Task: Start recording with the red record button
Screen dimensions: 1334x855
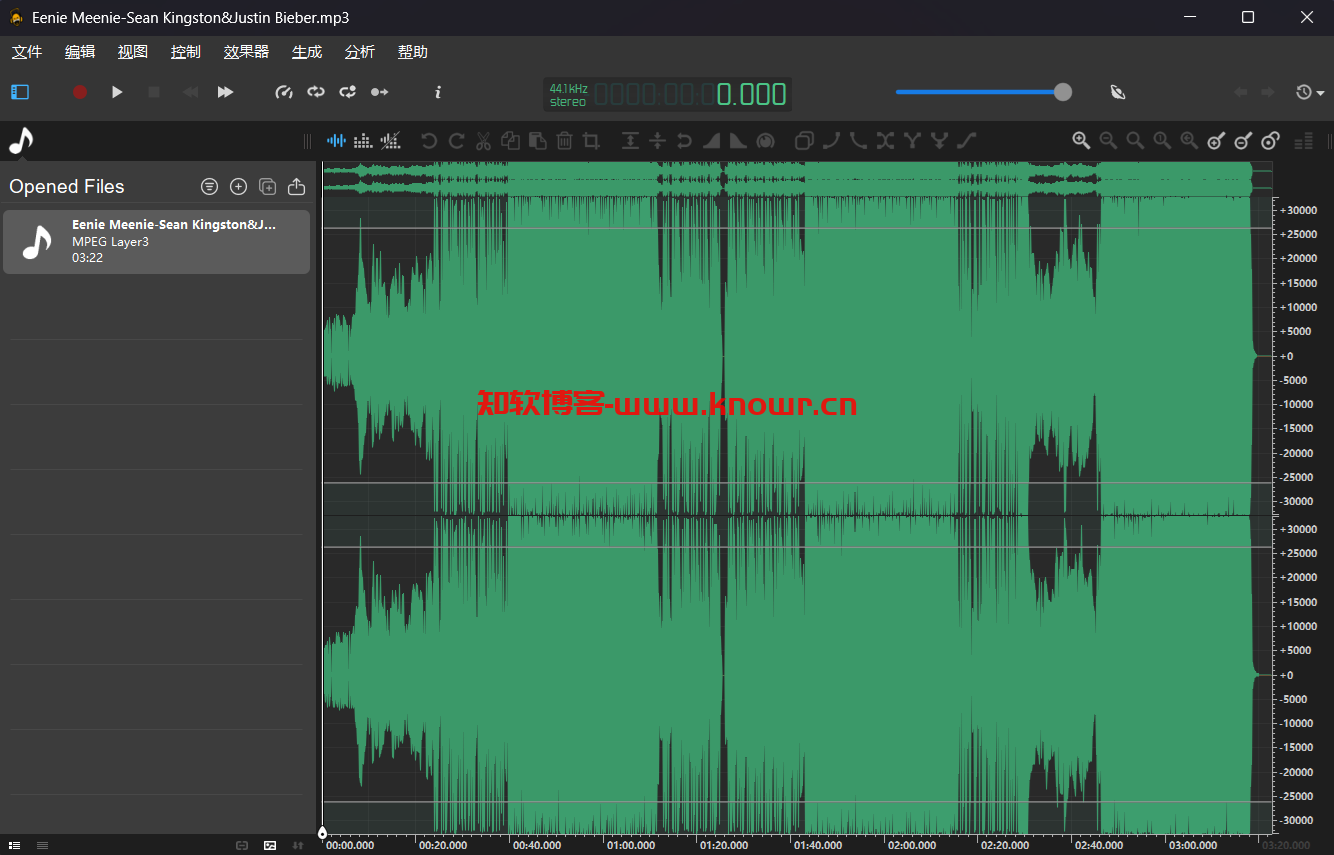Action: pos(80,92)
